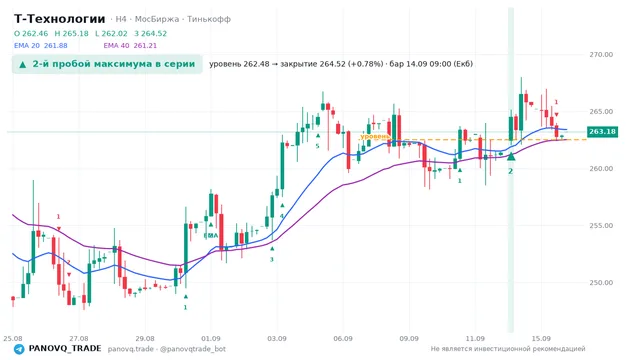Click the signal badge '2-й пробой максимума в серии'
This screenshot has width=640, height=360.
coord(107,64)
